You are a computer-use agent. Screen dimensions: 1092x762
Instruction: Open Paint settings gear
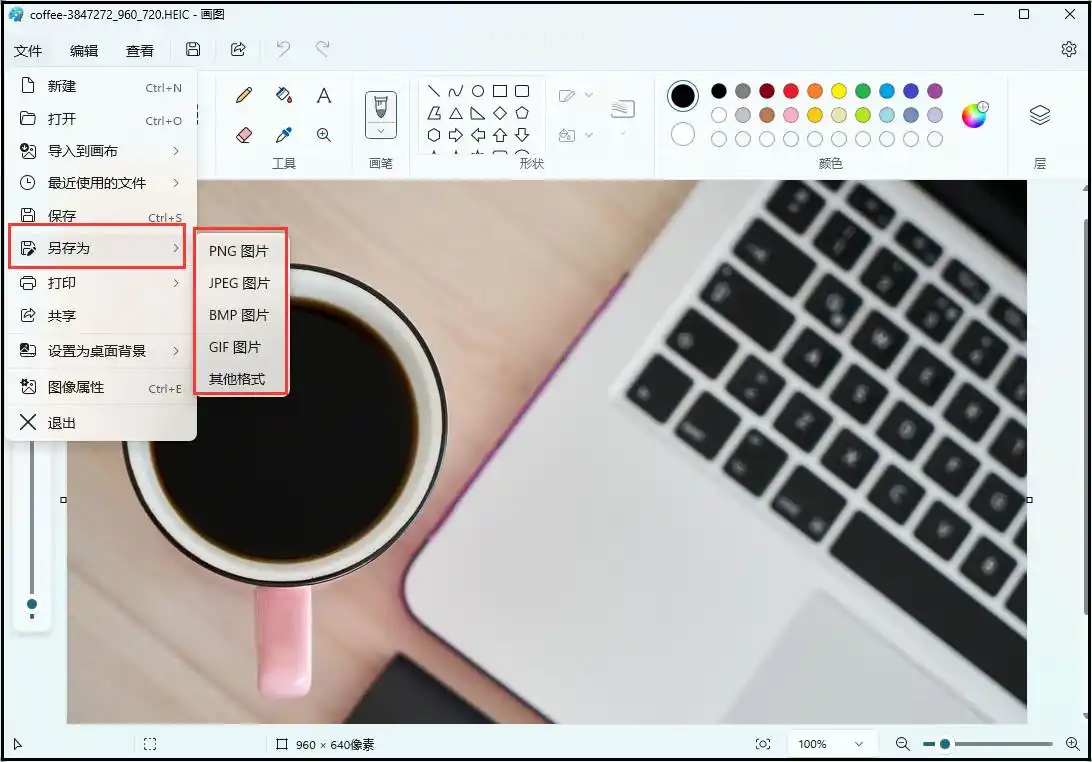(x=1068, y=49)
